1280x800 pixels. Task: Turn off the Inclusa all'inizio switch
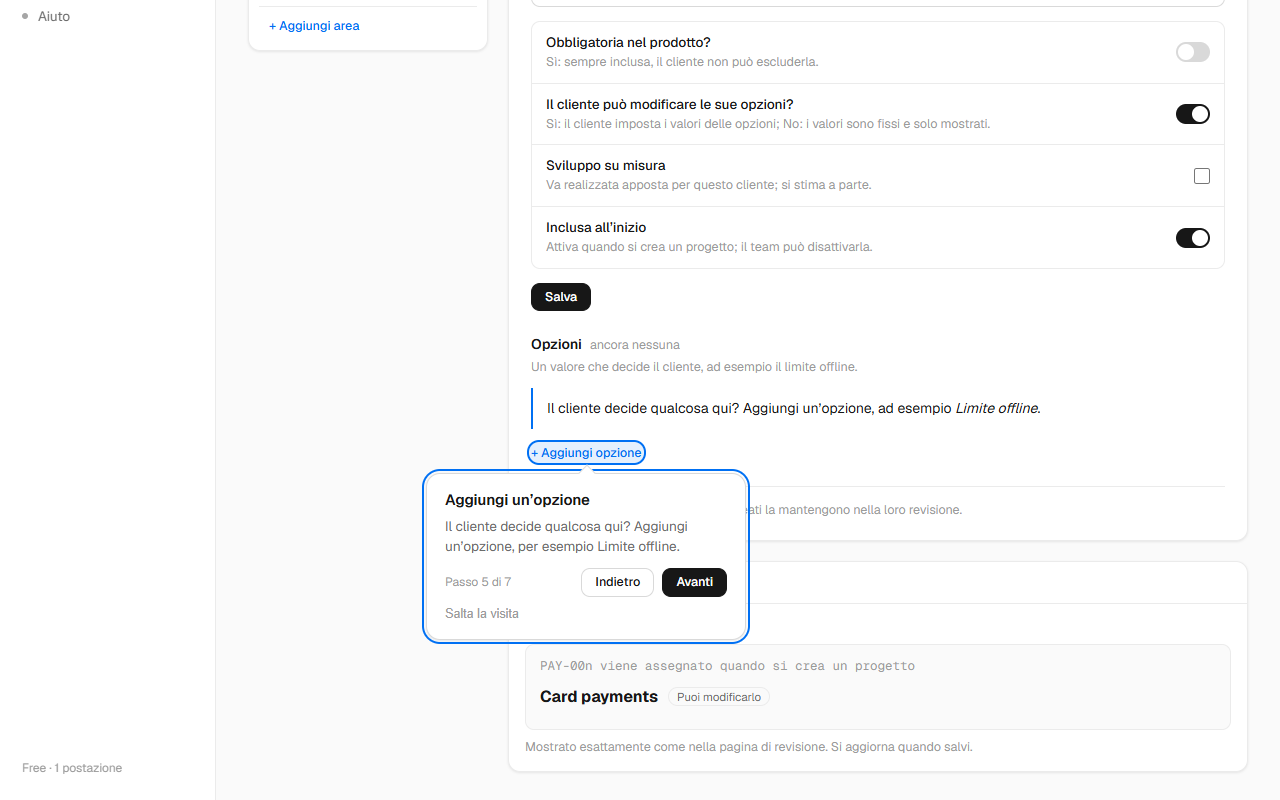[x=1192, y=238]
